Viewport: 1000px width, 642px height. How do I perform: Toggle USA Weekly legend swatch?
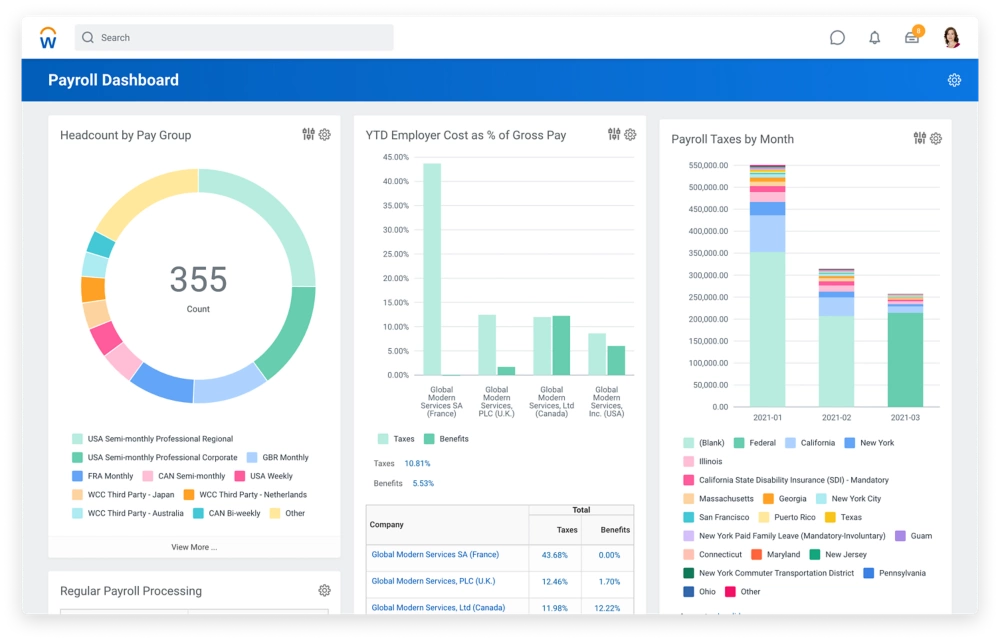click(x=240, y=476)
